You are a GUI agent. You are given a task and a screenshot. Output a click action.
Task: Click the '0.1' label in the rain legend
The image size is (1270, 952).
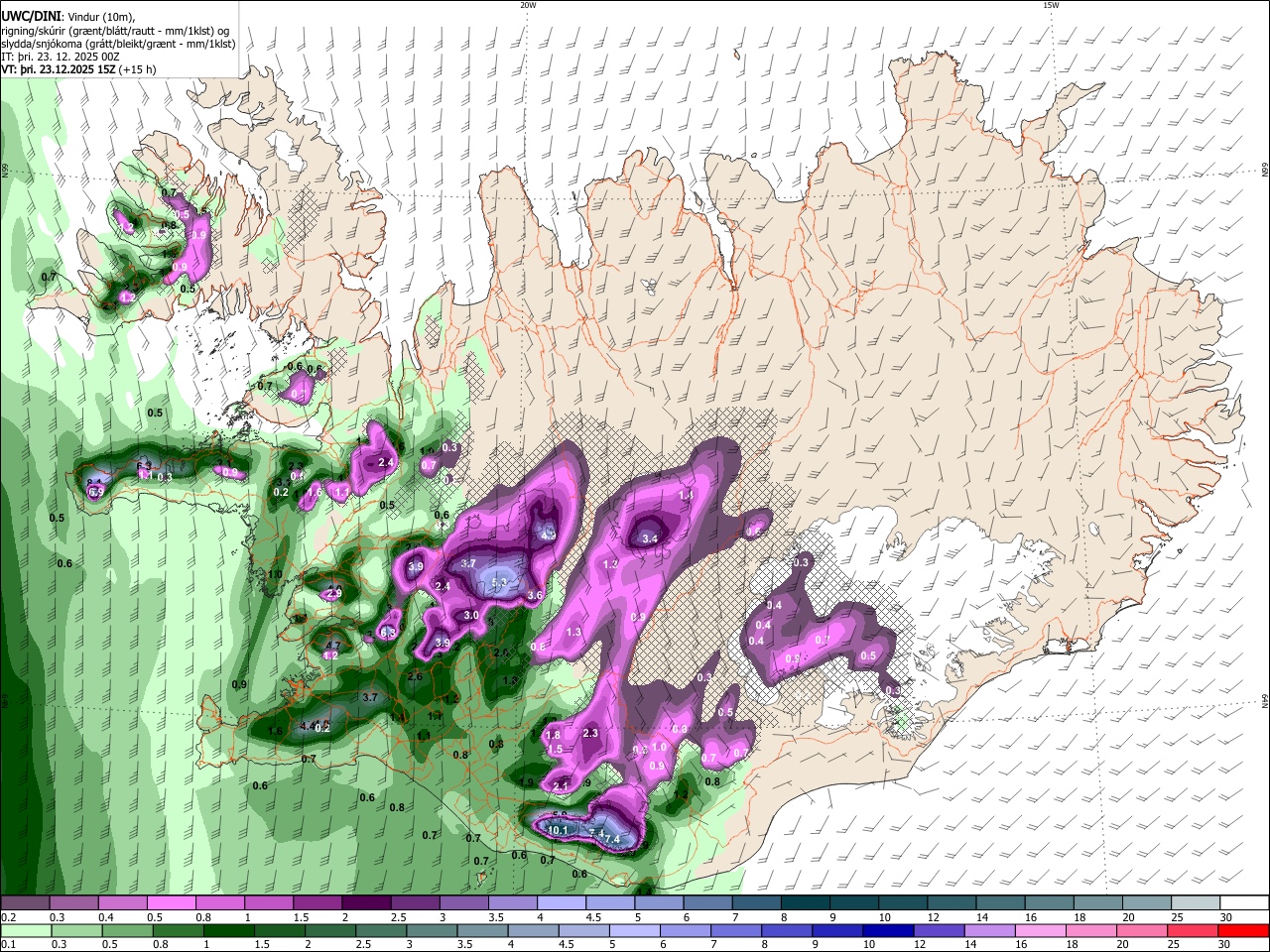click(x=8, y=945)
